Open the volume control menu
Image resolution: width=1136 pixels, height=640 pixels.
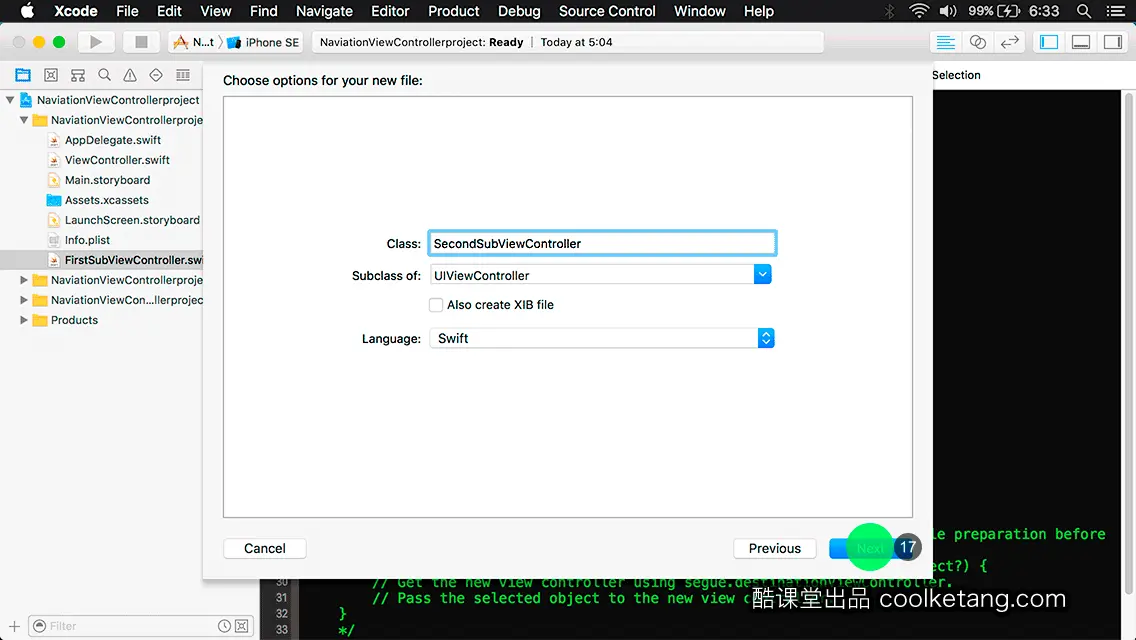(948, 11)
